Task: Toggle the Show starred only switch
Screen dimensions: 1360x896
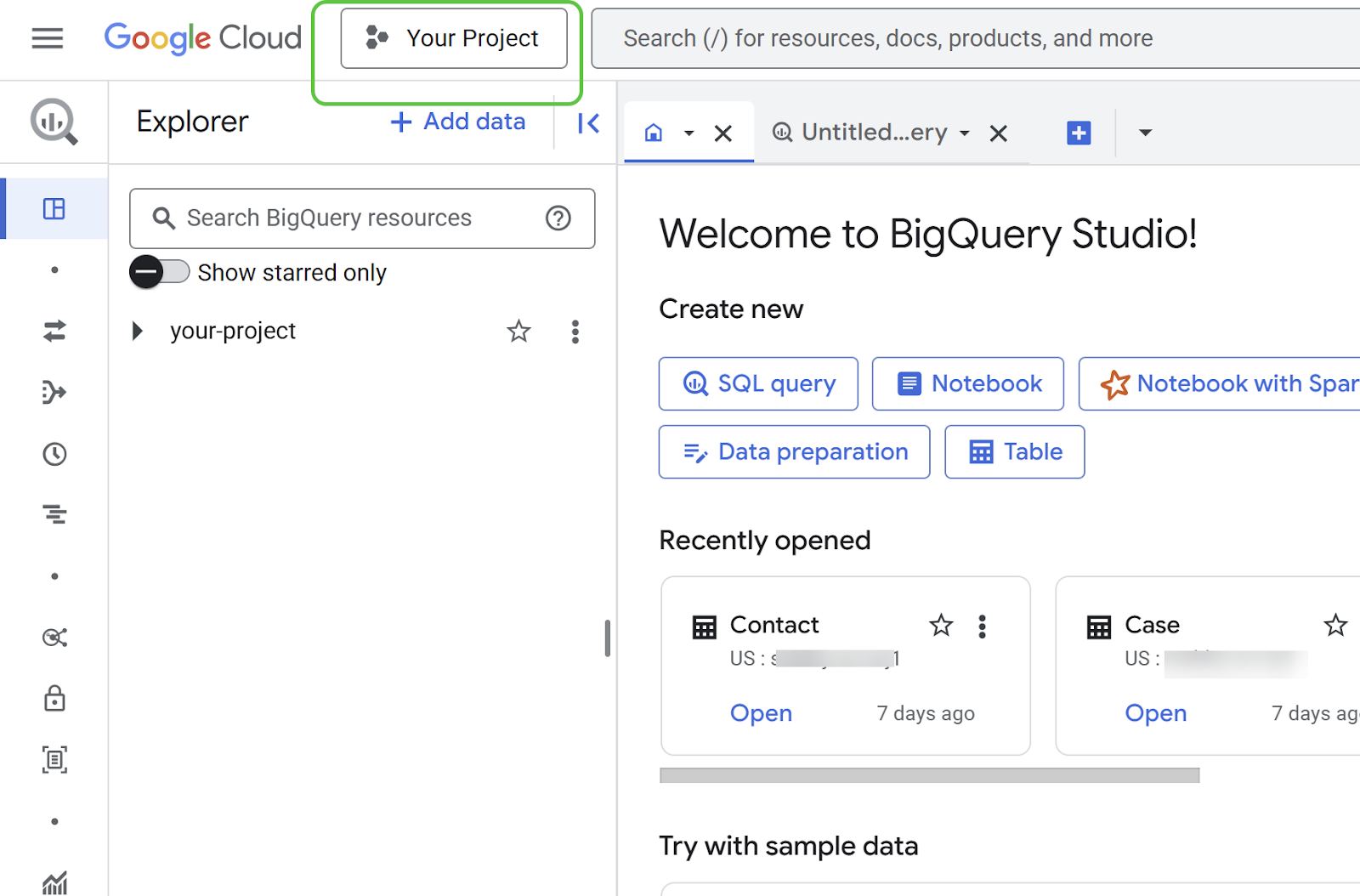Action: coord(160,272)
